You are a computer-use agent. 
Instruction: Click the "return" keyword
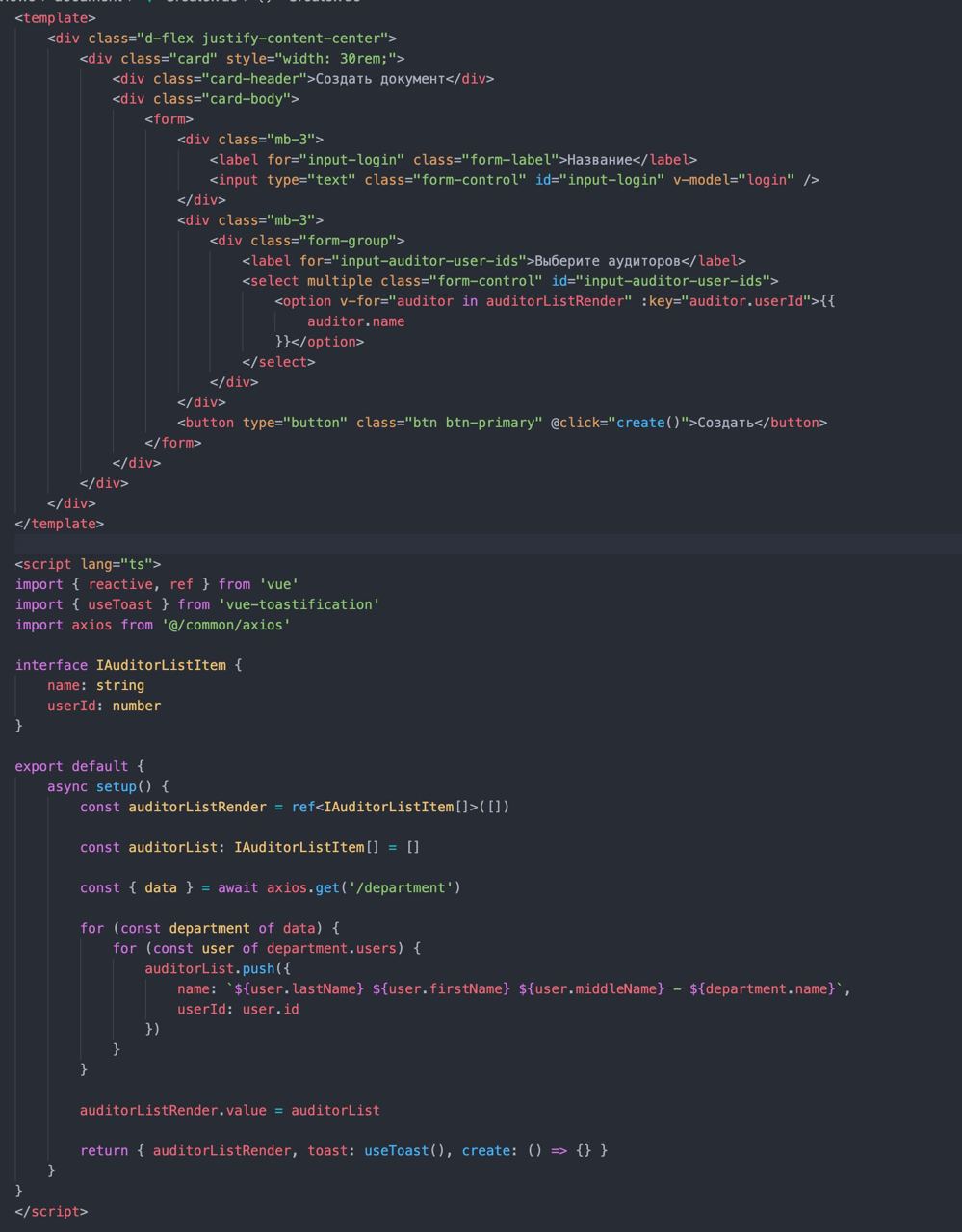(x=104, y=1150)
